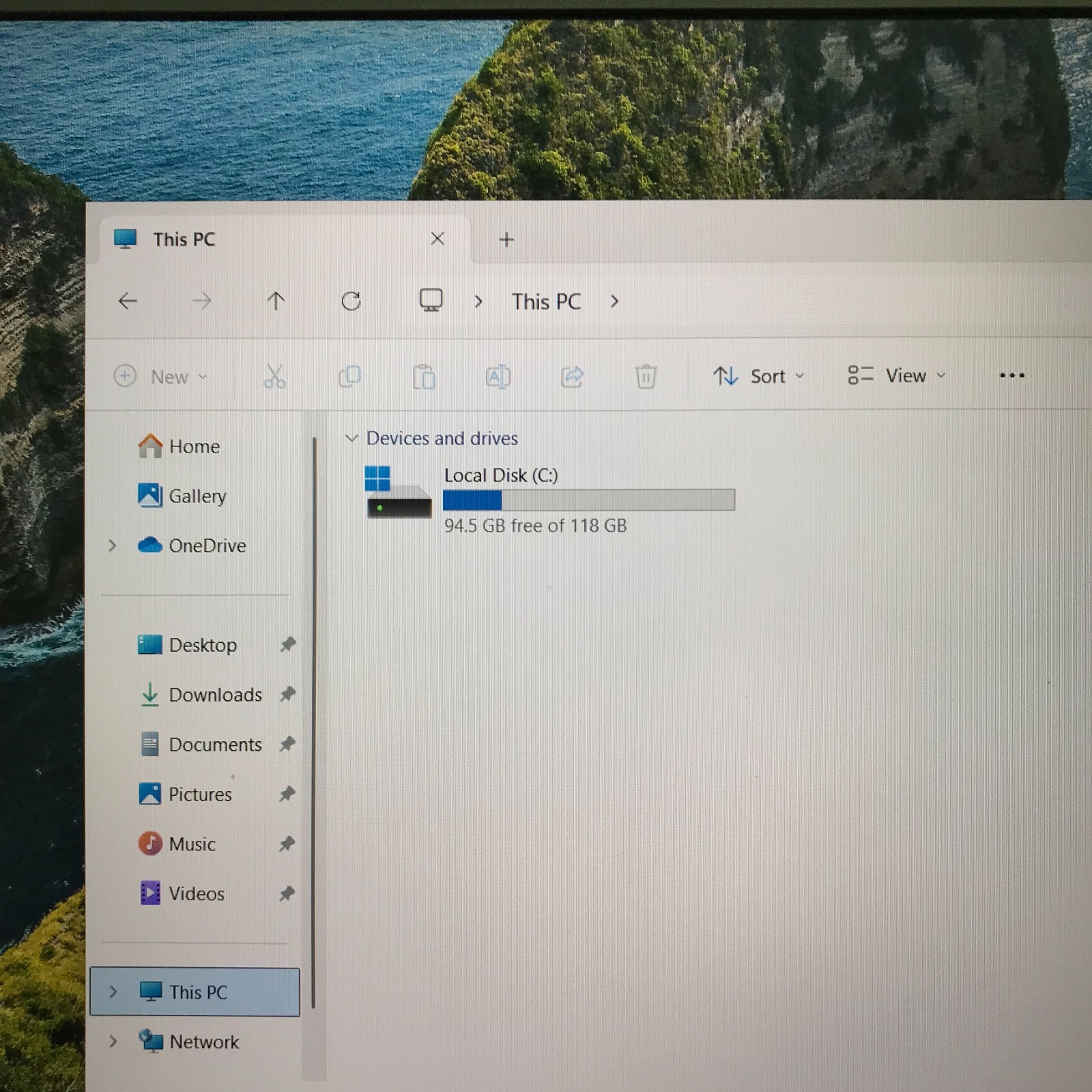Click the Share toolbar icon
This screenshot has height=1092, width=1092.
[572, 376]
